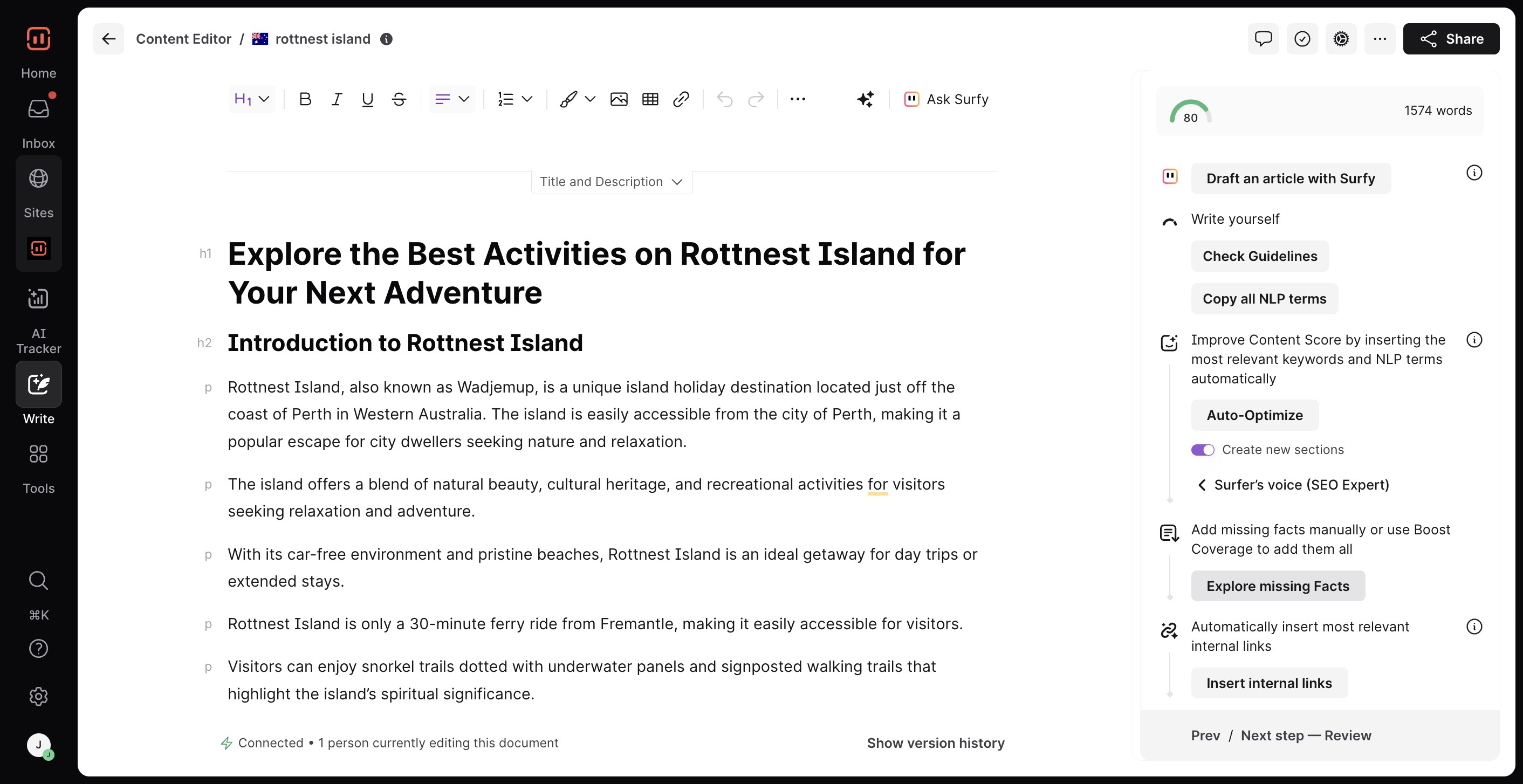Click the underlined word 'for' in paragraph

click(877, 484)
